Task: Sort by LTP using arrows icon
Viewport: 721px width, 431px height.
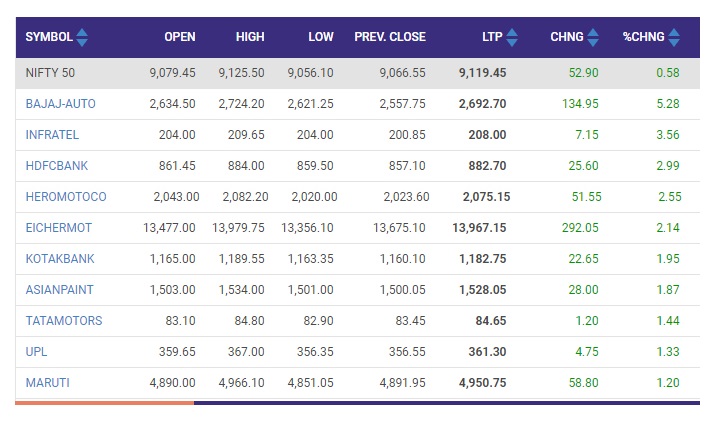Action: coord(512,37)
